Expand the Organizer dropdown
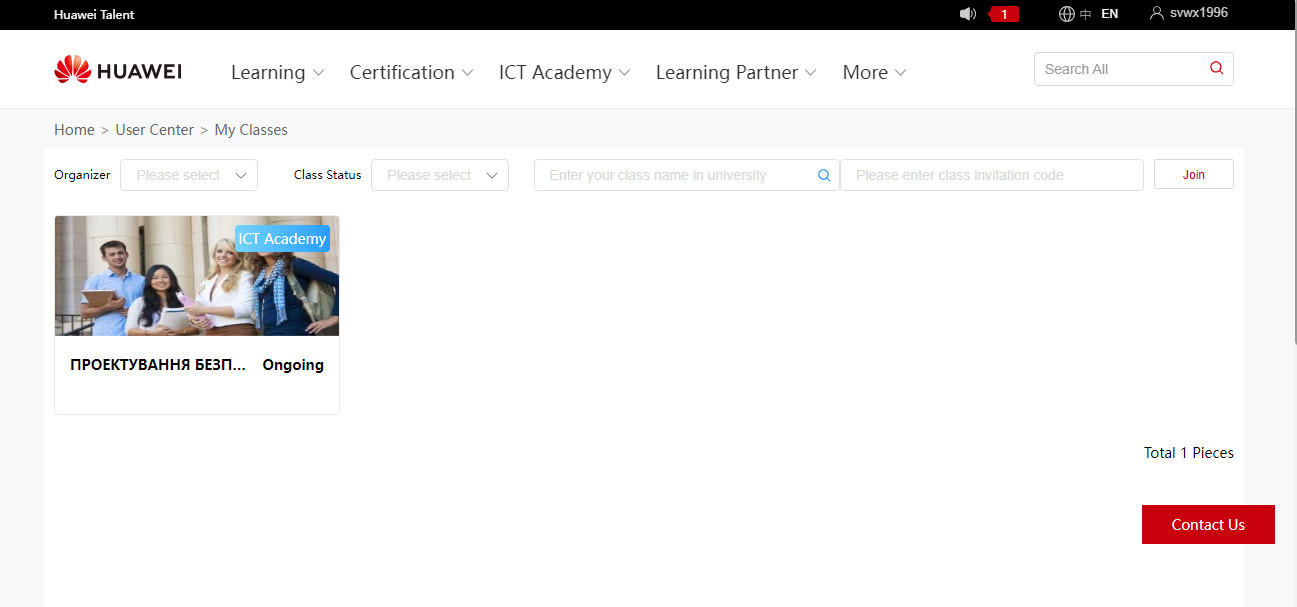Viewport: 1297px width, 607px height. pos(189,175)
